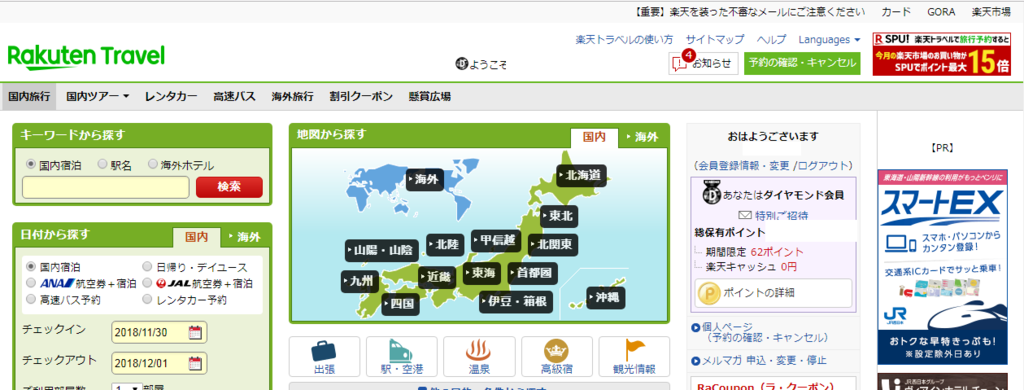The width and height of the screenshot is (1024, 390).
Task: Select 国内 tab in map search
Action: pos(594,137)
